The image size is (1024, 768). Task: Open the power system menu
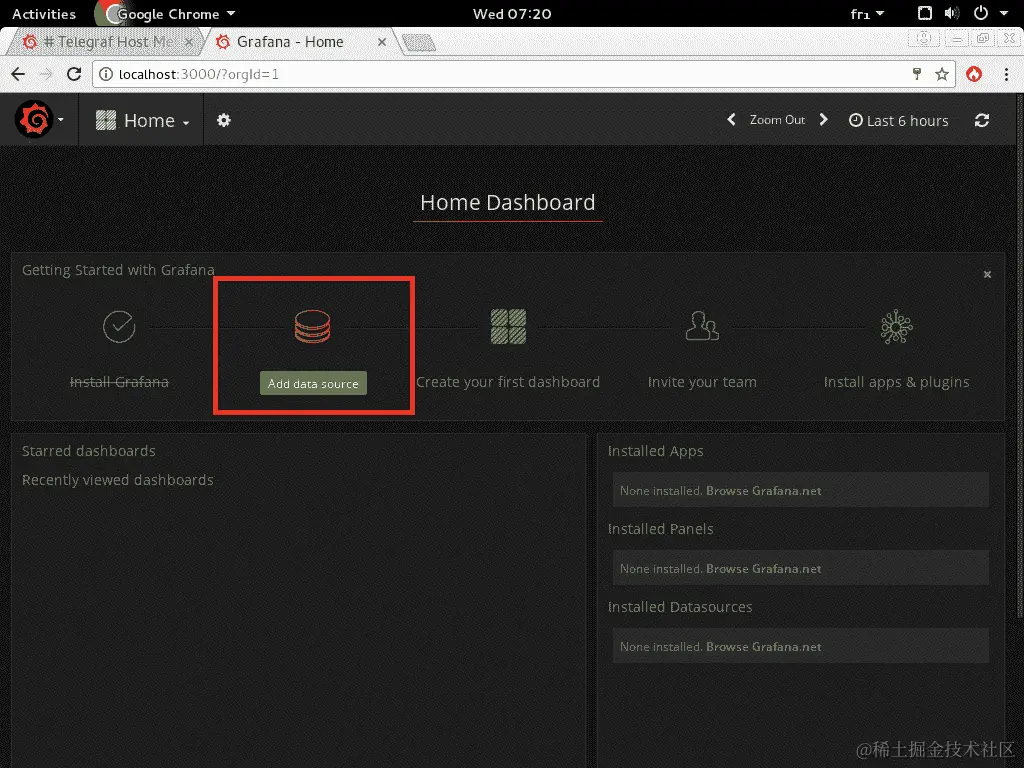[x=981, y=13]
